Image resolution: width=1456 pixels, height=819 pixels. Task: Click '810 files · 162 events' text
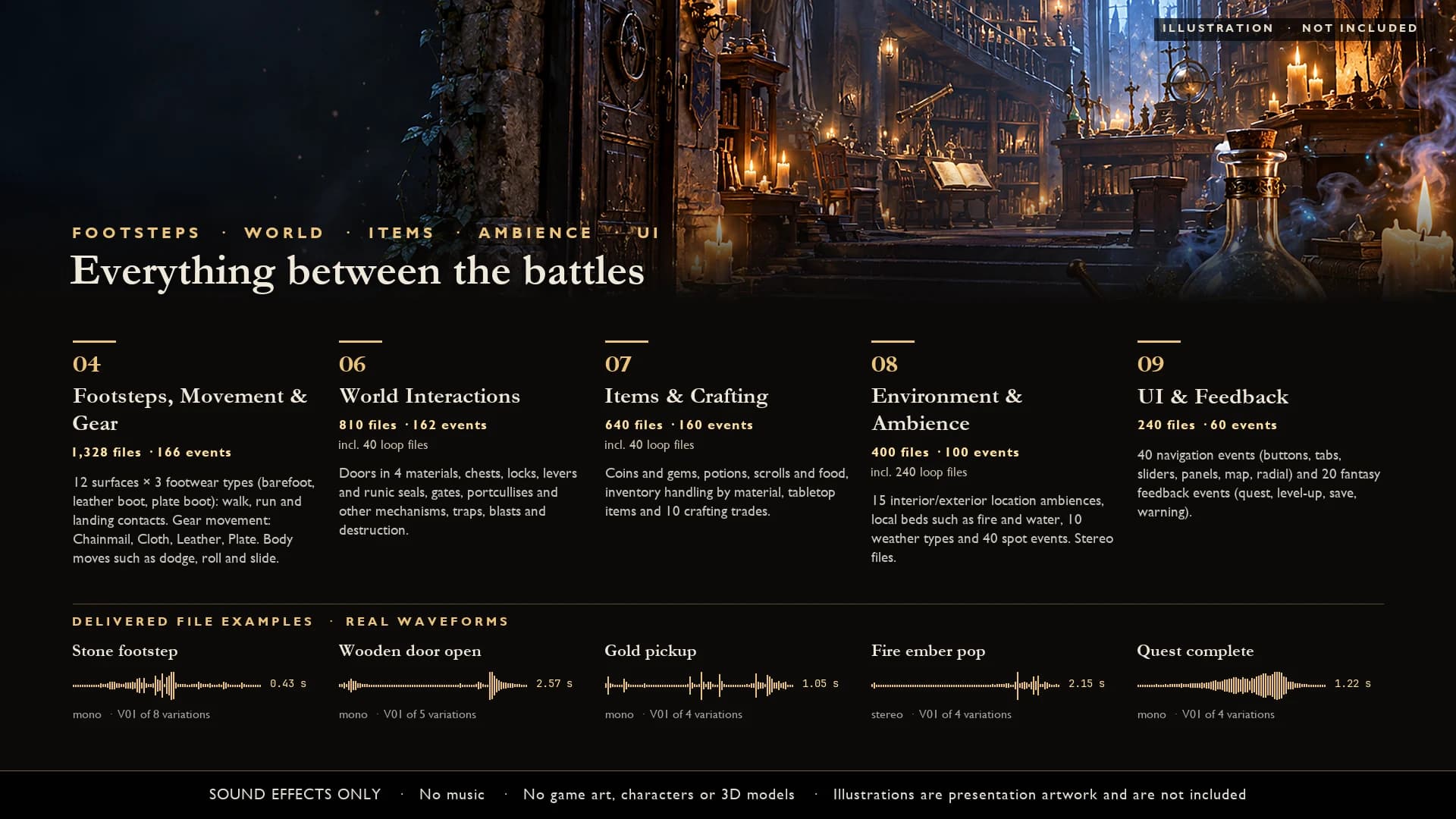[x=413, y=425]
